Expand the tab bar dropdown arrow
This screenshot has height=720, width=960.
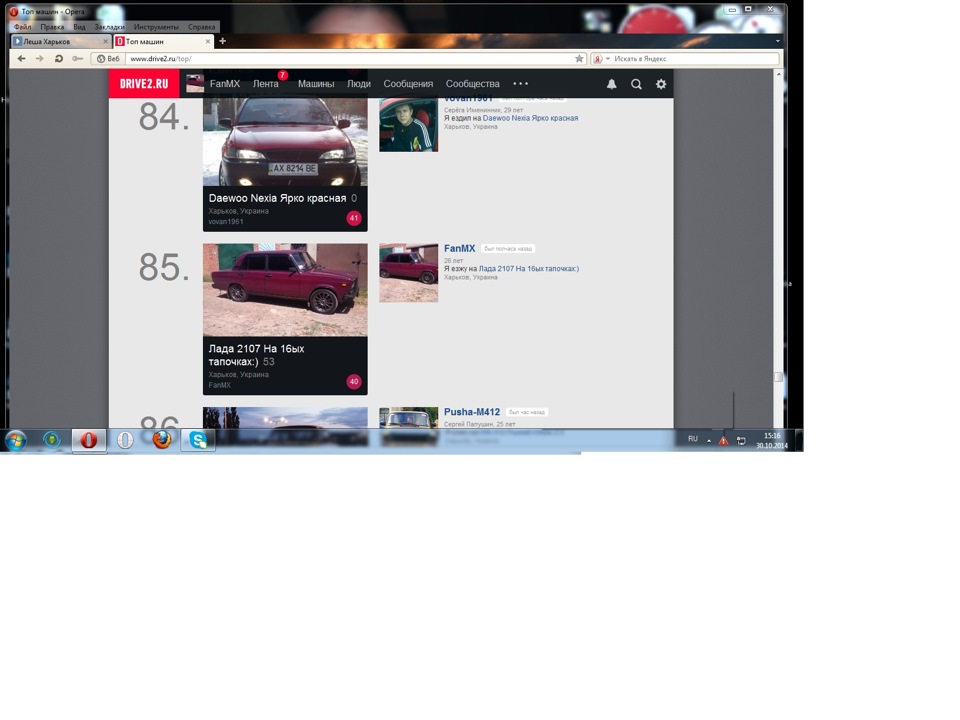click(778, 42)
